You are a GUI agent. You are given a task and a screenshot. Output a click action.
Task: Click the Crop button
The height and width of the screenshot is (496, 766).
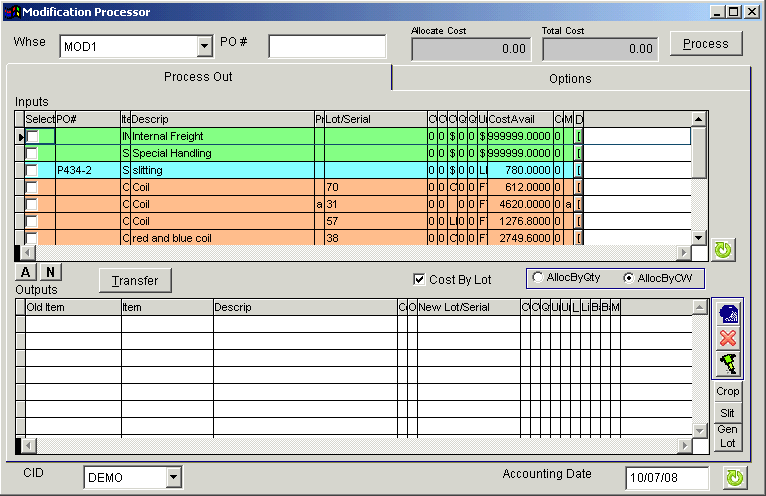727,391
